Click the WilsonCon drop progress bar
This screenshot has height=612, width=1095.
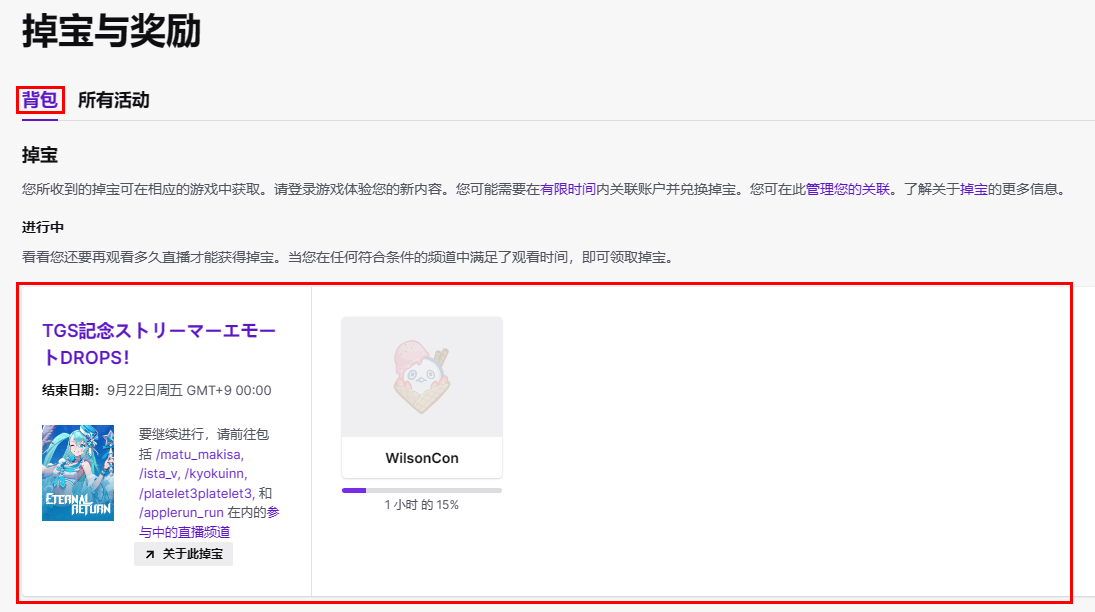421,490
